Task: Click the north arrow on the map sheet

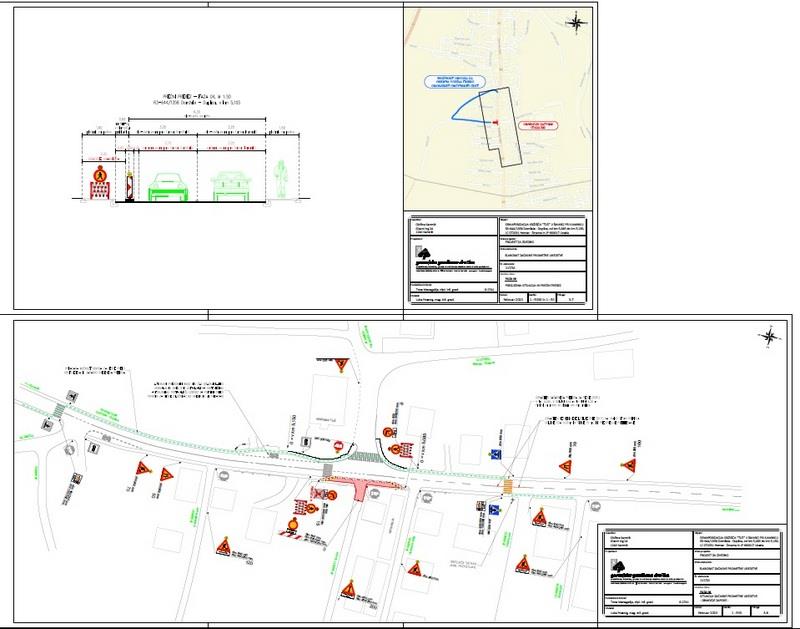Action: (x=577, y=22)
